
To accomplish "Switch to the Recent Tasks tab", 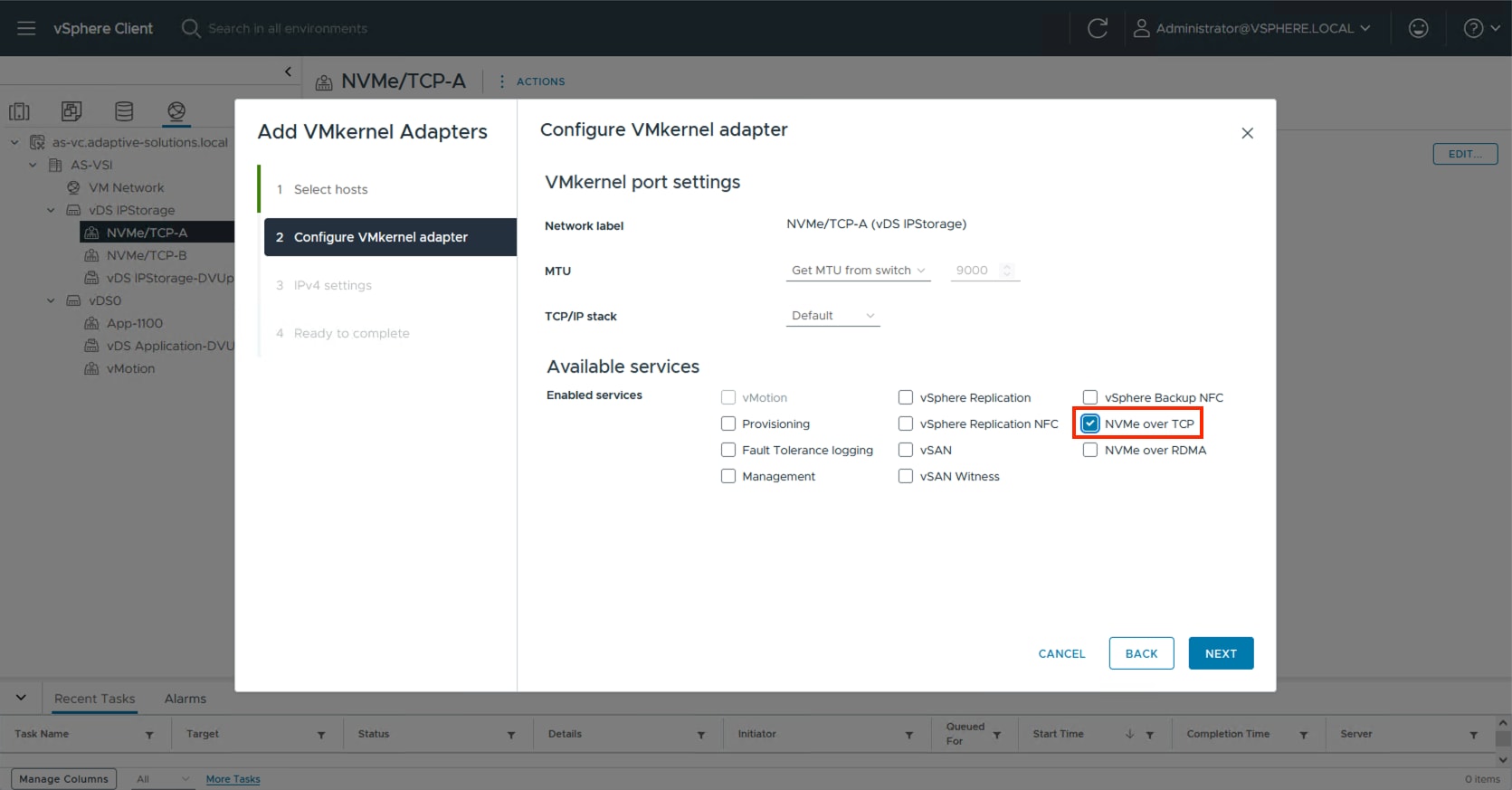I will coord(94,699).
